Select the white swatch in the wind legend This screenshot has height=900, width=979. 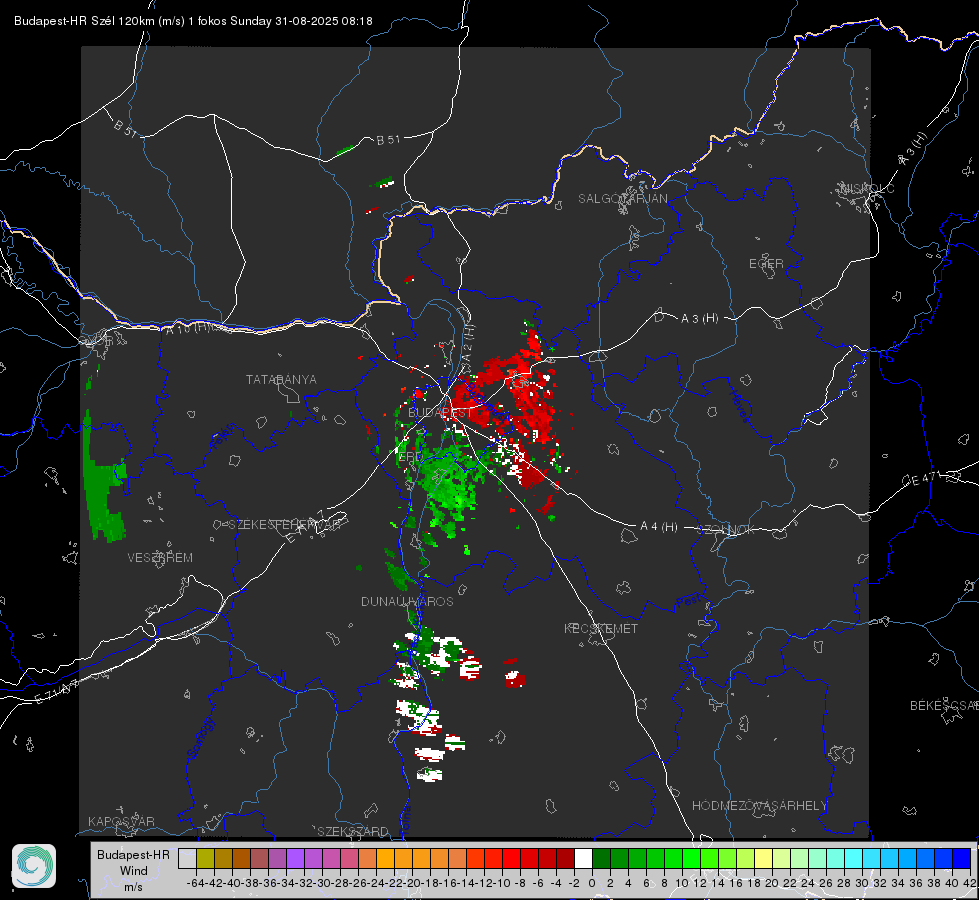click(x=583, y=858)
